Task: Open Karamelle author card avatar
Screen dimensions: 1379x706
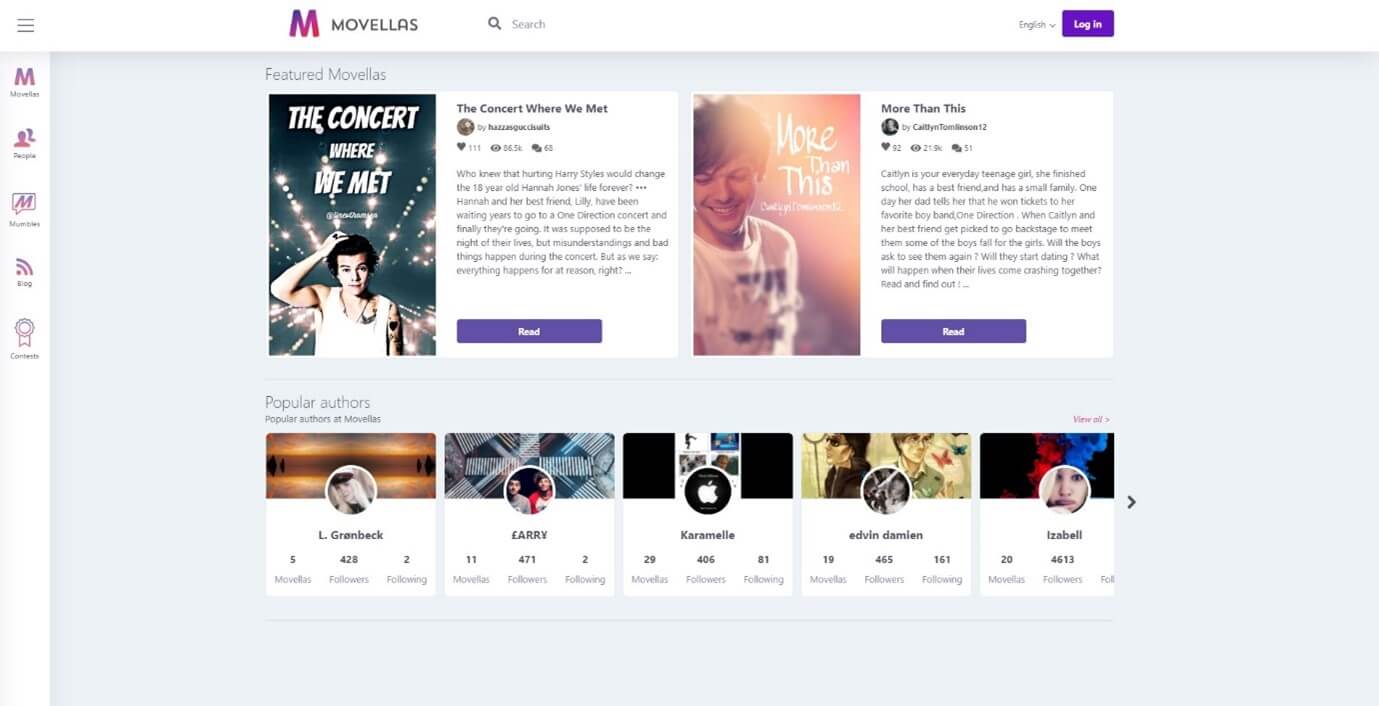Action: (708, 491)
